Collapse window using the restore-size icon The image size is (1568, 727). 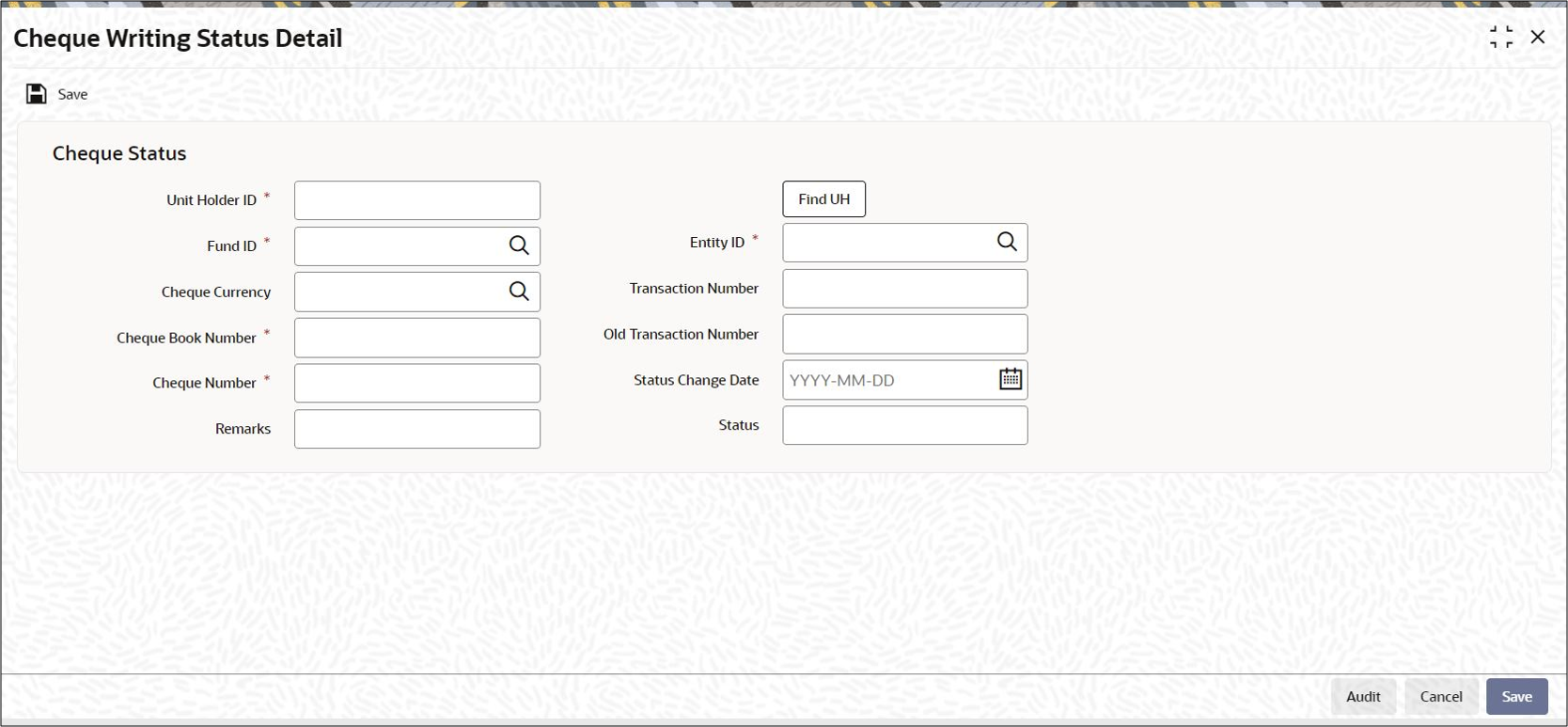1501,38
